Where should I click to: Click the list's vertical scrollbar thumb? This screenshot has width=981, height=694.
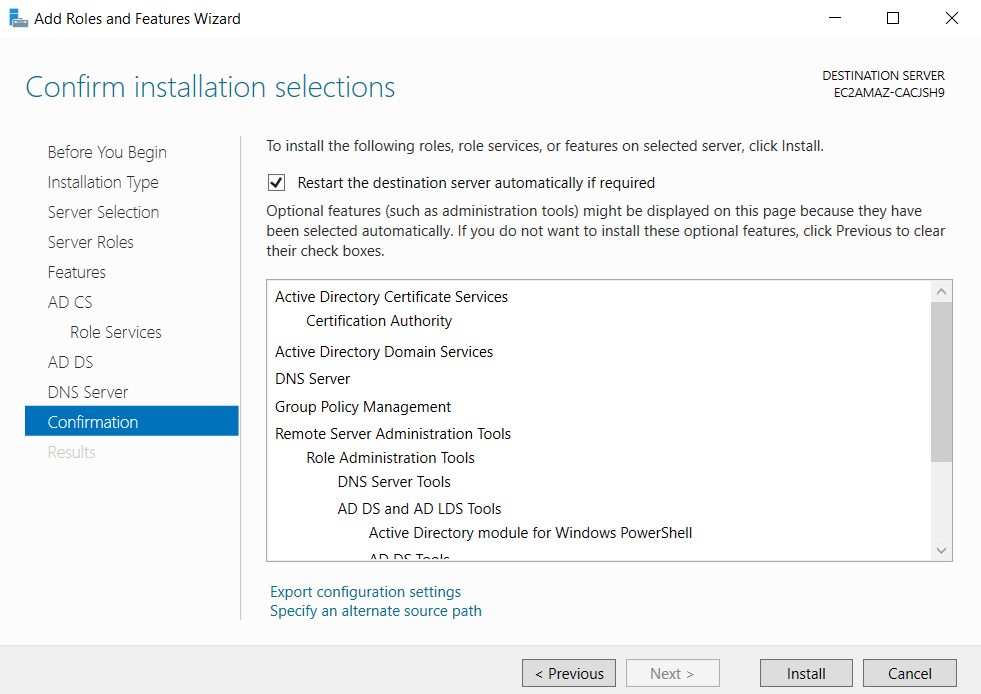[x=942, y=382]
